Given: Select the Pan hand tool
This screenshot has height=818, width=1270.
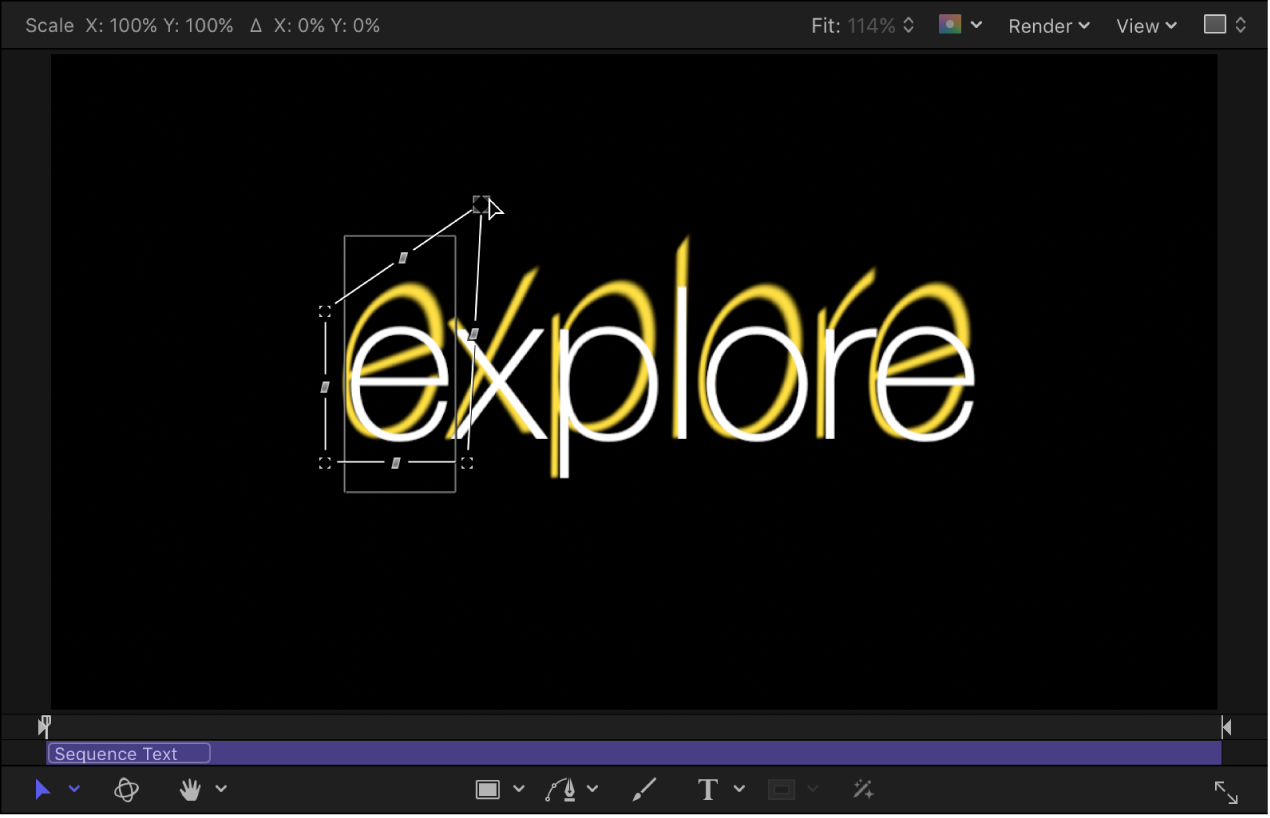Looking at the screenshot, I should coord(189,789).
